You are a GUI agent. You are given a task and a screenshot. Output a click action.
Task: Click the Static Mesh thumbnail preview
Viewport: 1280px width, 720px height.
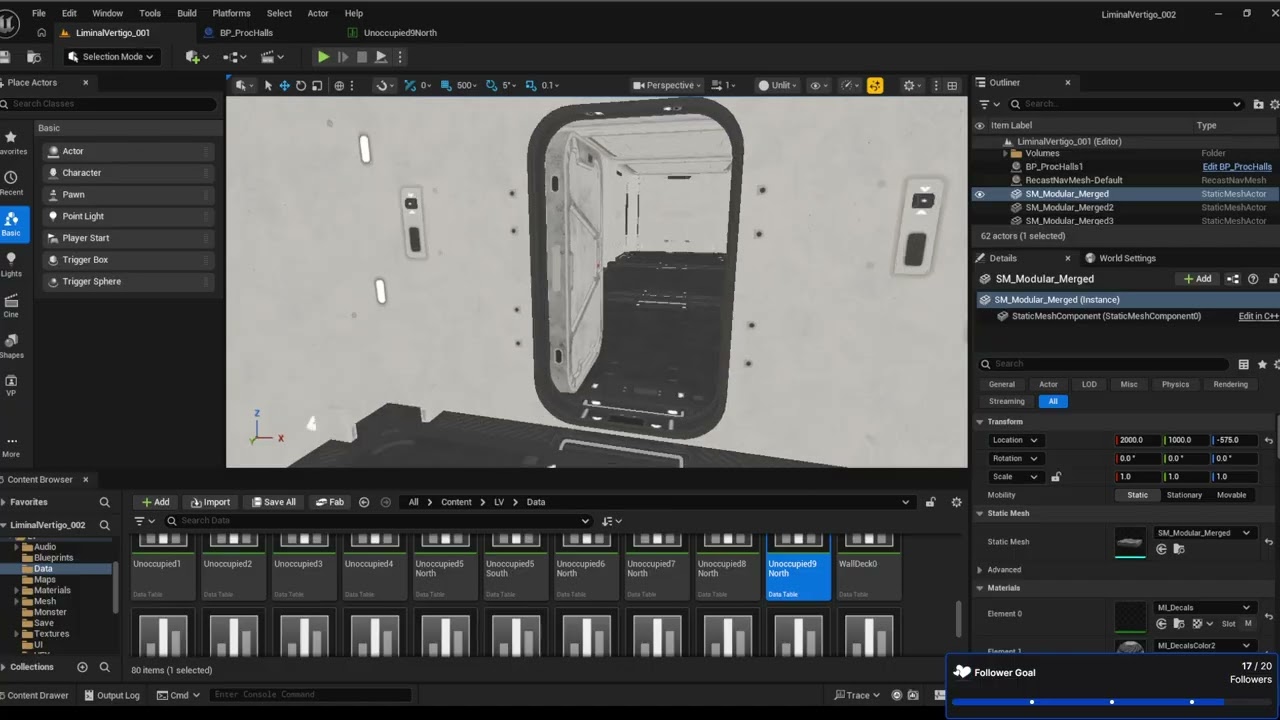pos(1130,542)
